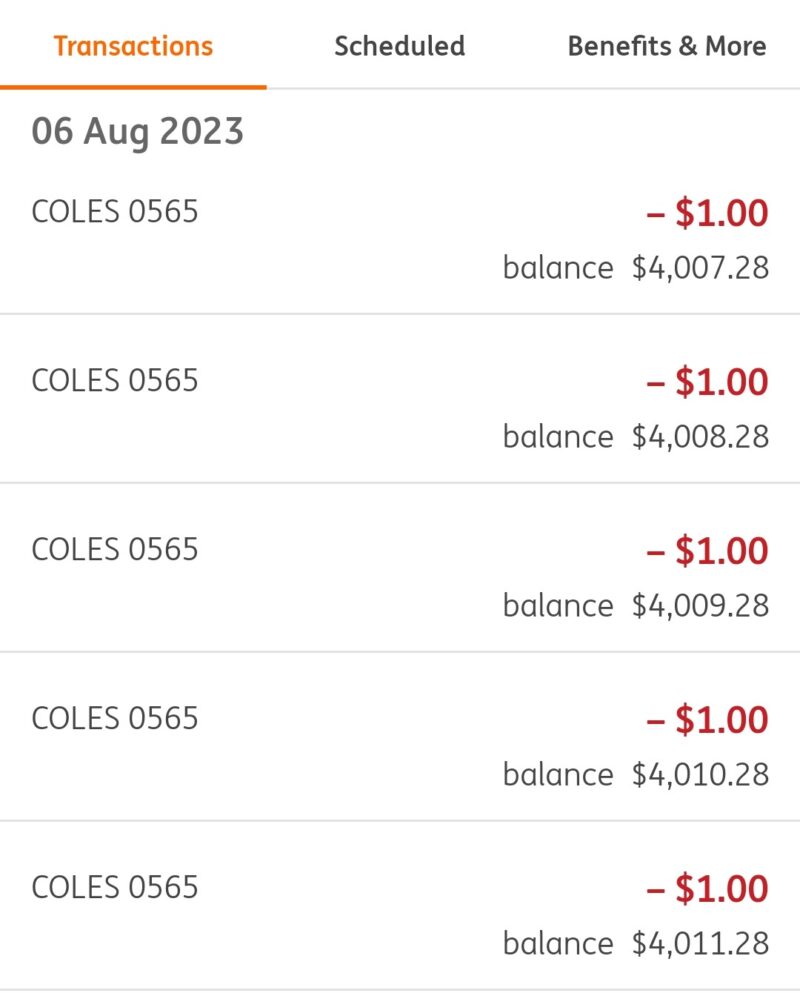
Task: Click the first COLES 0565 merchant name
Action: [x=115, y=212]
